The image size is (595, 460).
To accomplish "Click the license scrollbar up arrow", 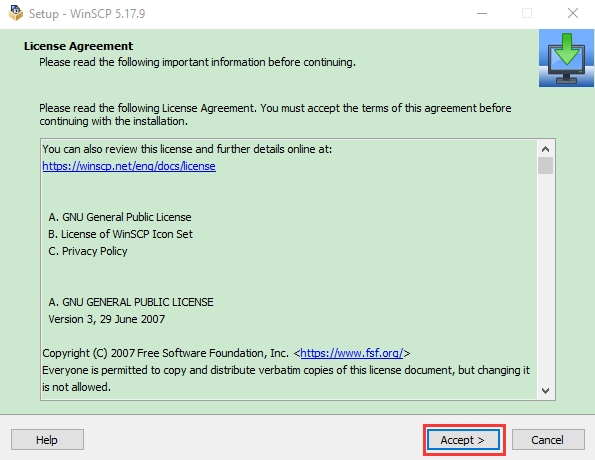I will pos(545,149).
